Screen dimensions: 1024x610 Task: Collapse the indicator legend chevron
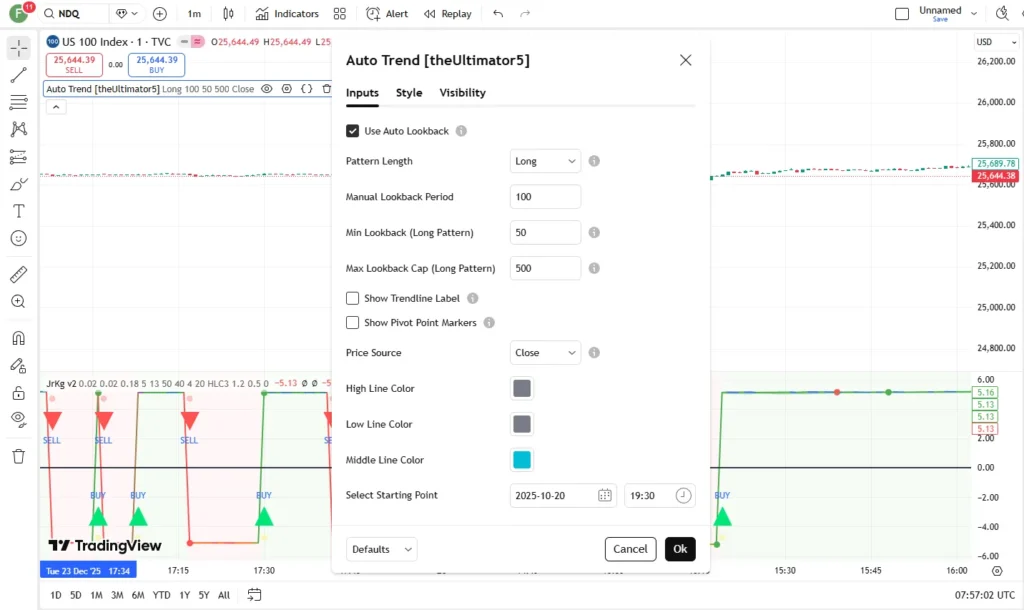click(x=56, y=107)
